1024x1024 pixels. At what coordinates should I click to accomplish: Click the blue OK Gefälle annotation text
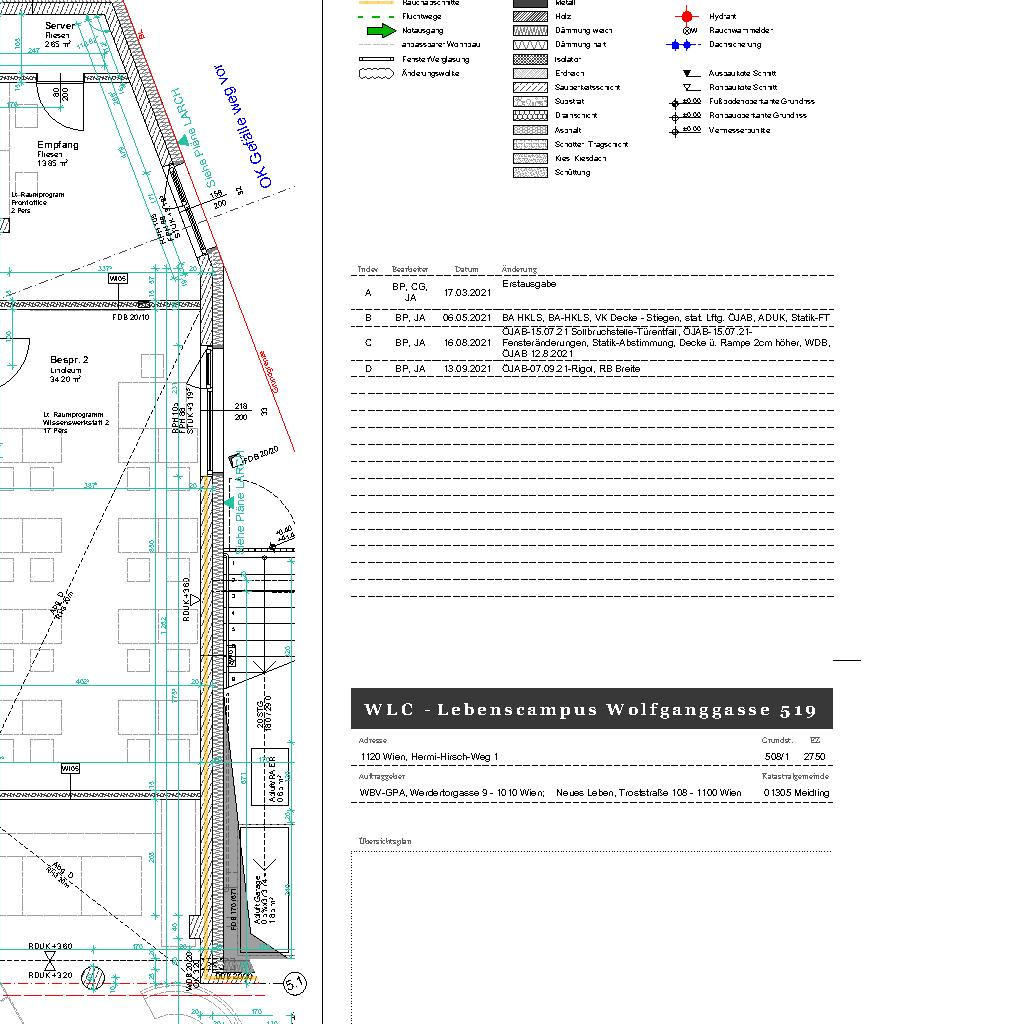coord(238,127)
